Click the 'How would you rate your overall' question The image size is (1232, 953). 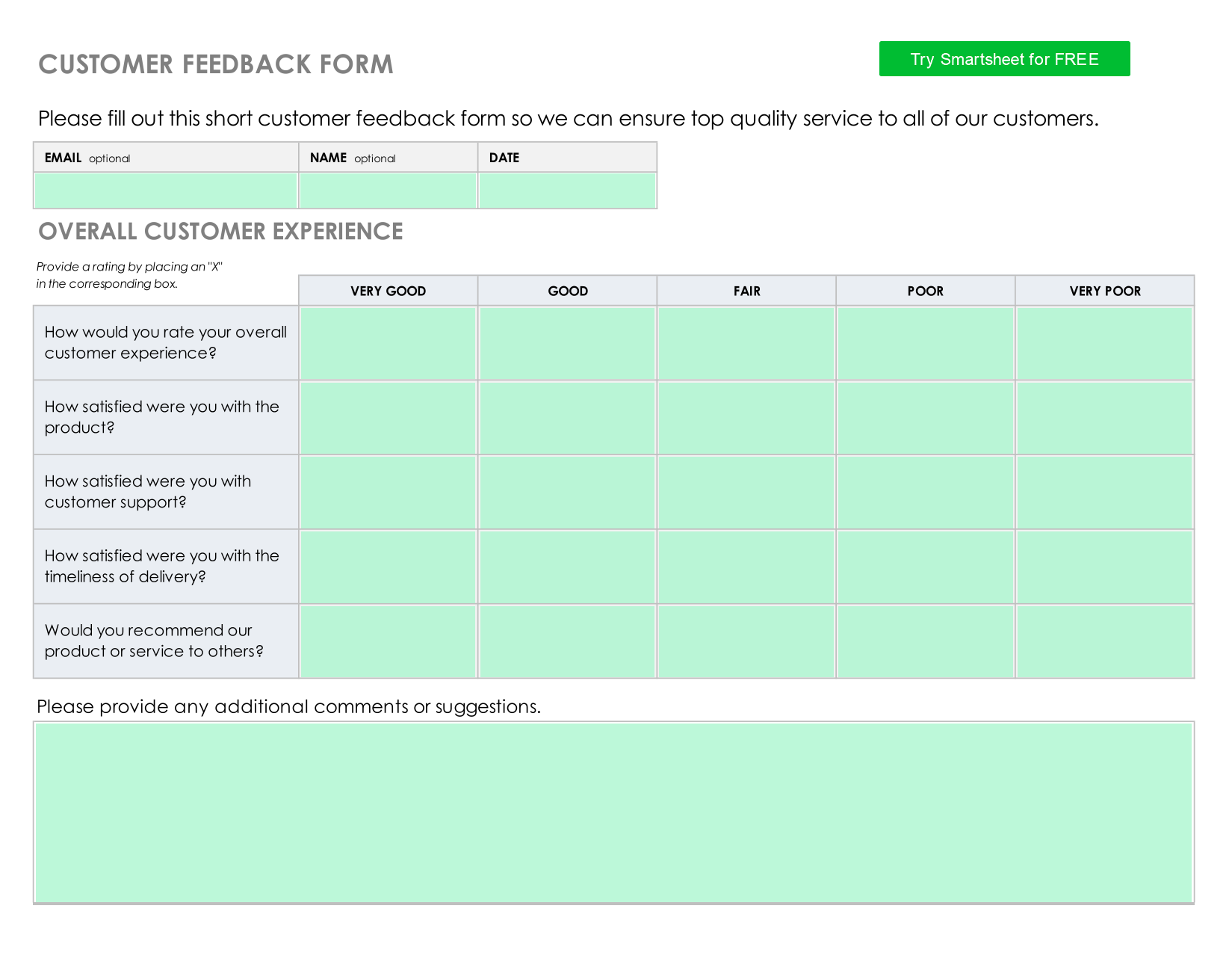pyautogui.click(x=166, y=342)
